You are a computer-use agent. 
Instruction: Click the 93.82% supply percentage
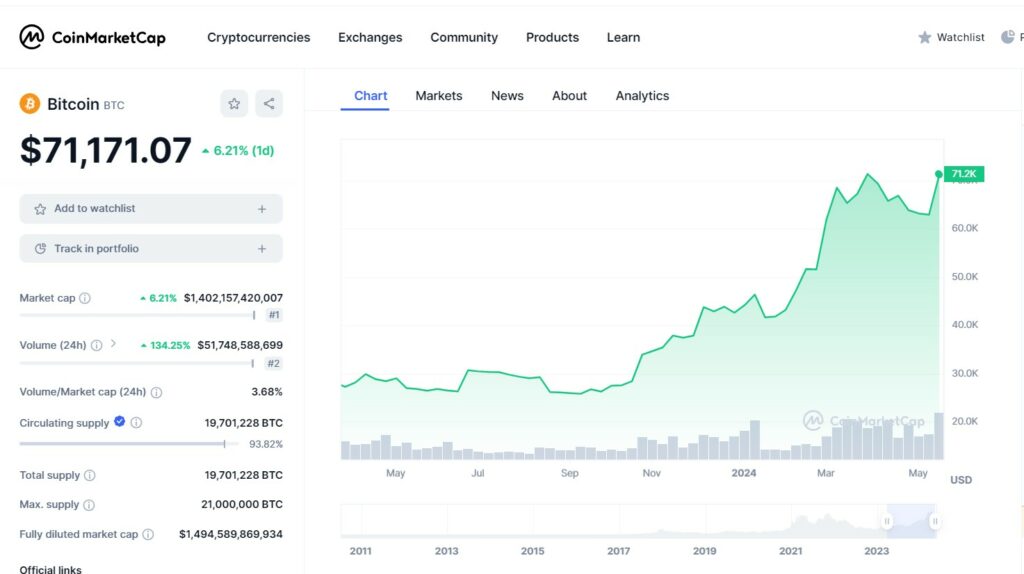[x=266, y=444]
